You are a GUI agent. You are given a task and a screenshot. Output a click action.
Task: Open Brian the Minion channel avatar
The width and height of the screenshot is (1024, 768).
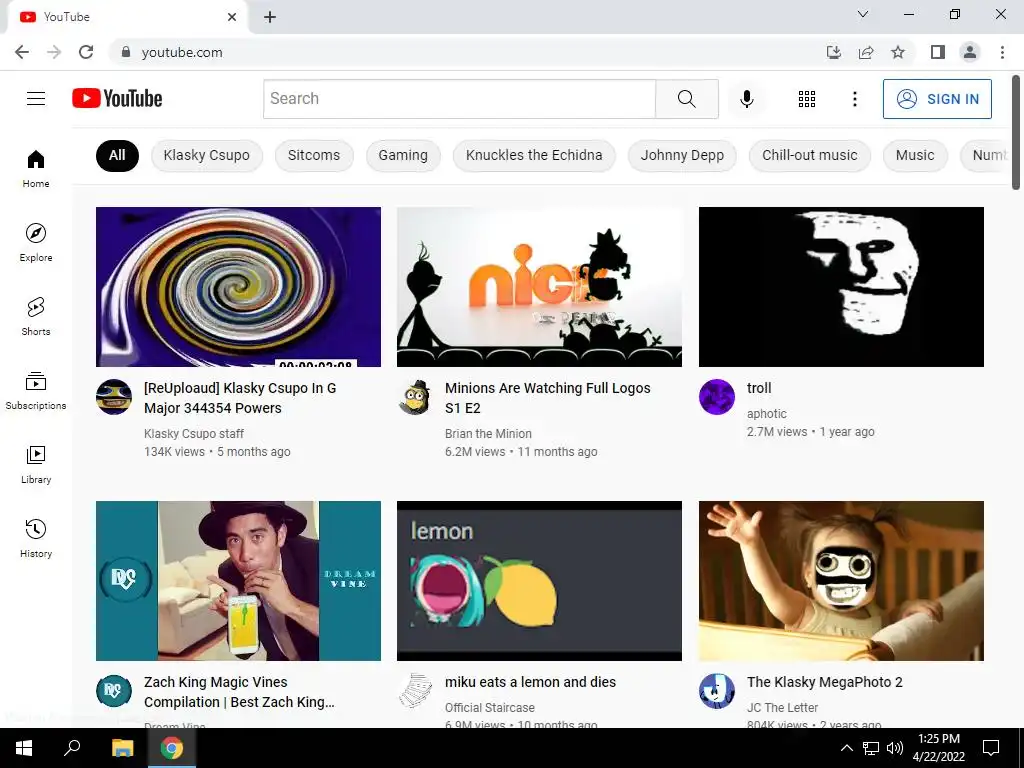pos(415,396)
